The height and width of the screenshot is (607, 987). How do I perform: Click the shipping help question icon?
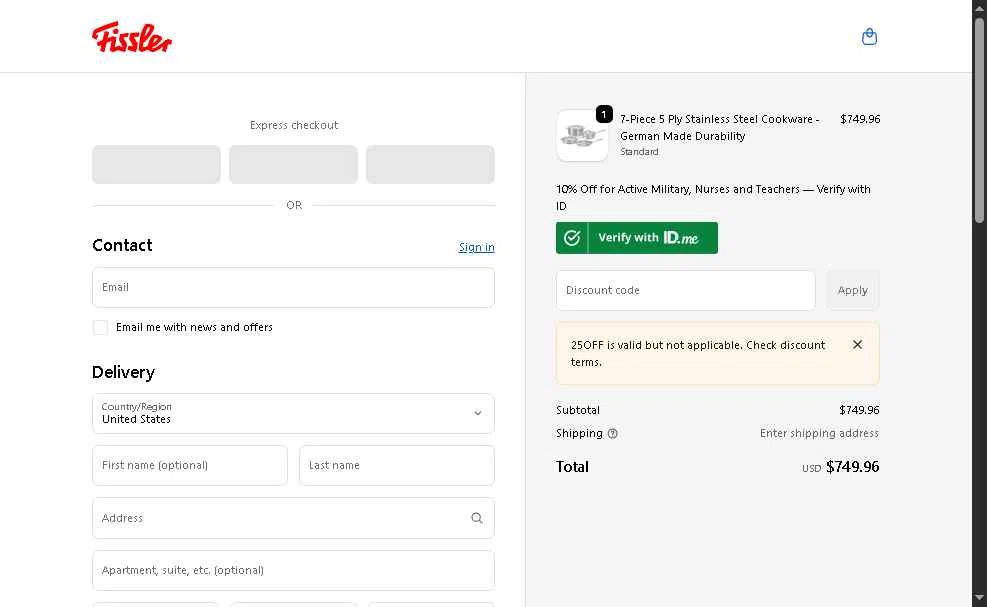(612, 433)
